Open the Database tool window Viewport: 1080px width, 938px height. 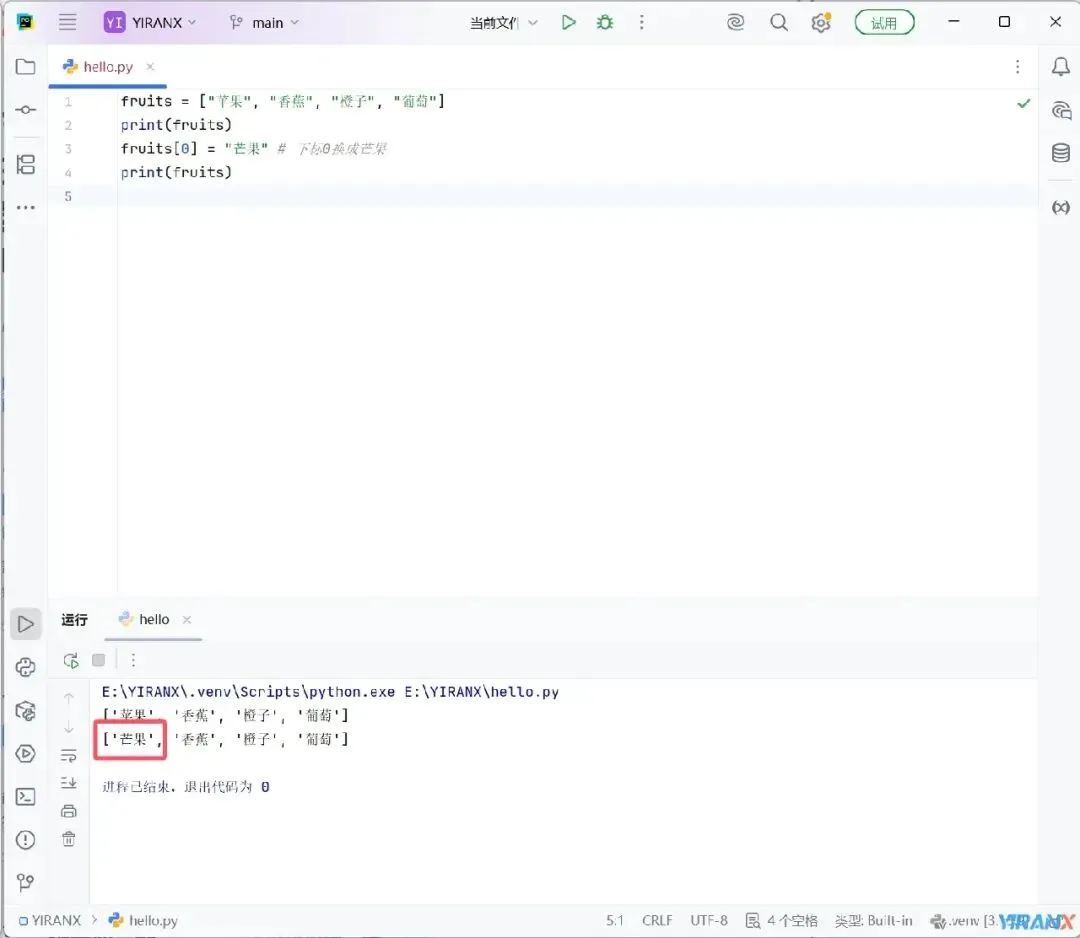click(x=1061, y=153)
